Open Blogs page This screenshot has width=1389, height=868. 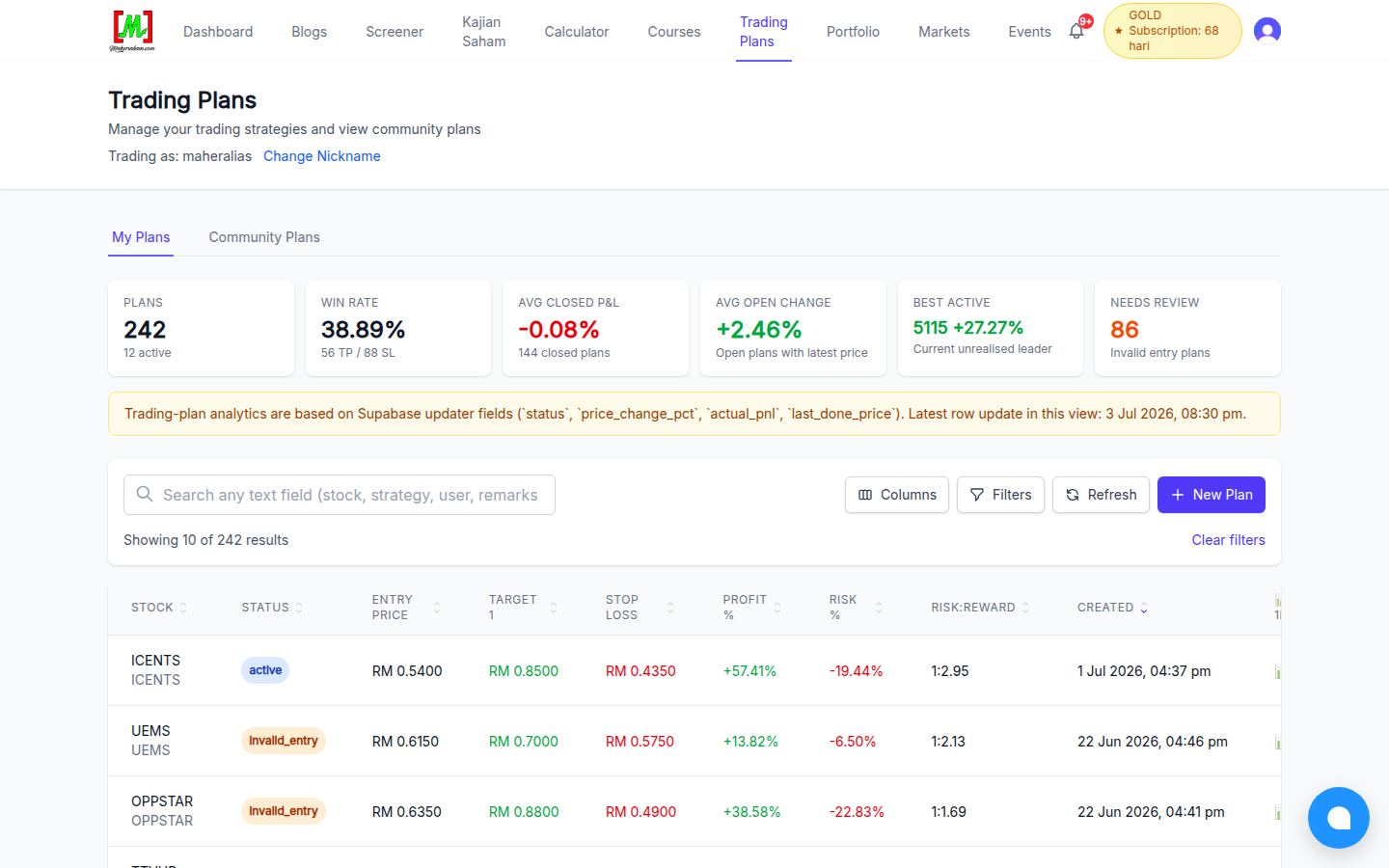(310, 32)
